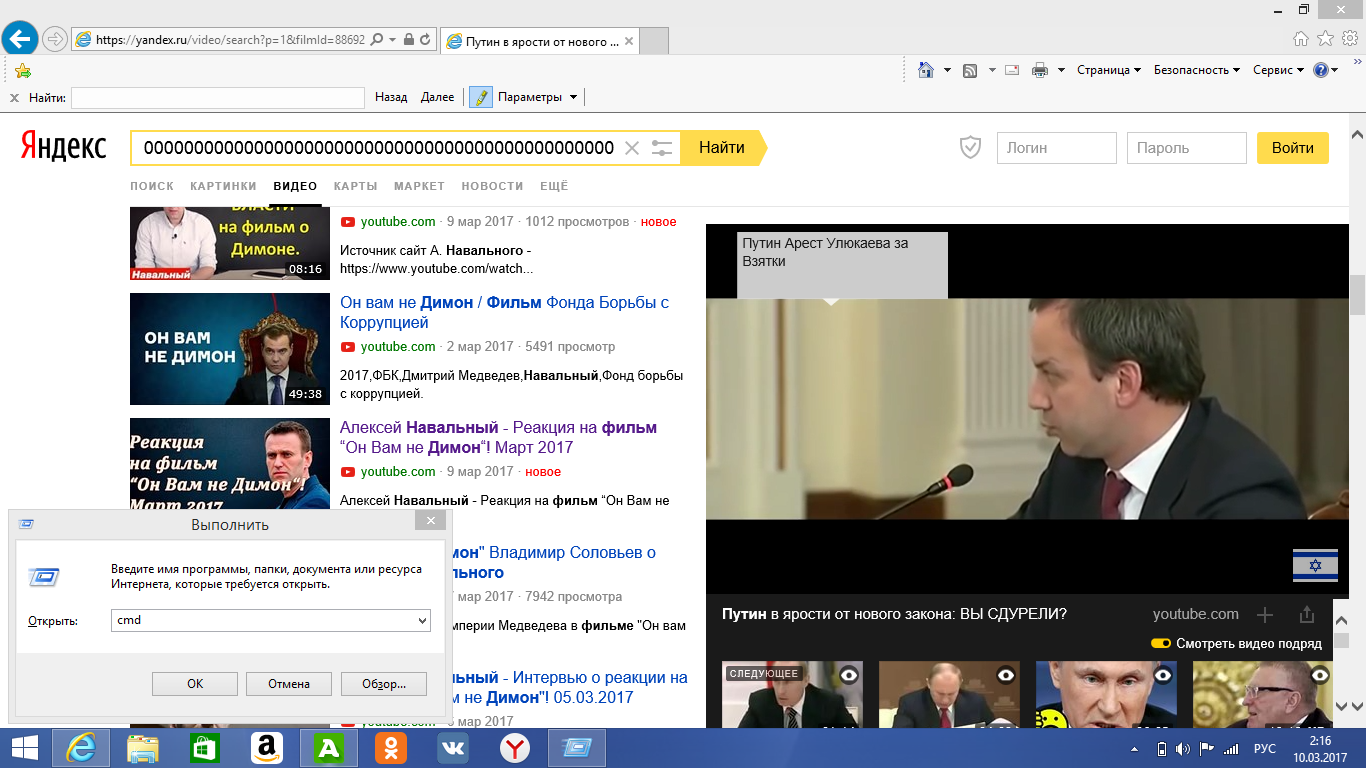
Task: Click the volume tray icon
Action: coord(1183,748)
